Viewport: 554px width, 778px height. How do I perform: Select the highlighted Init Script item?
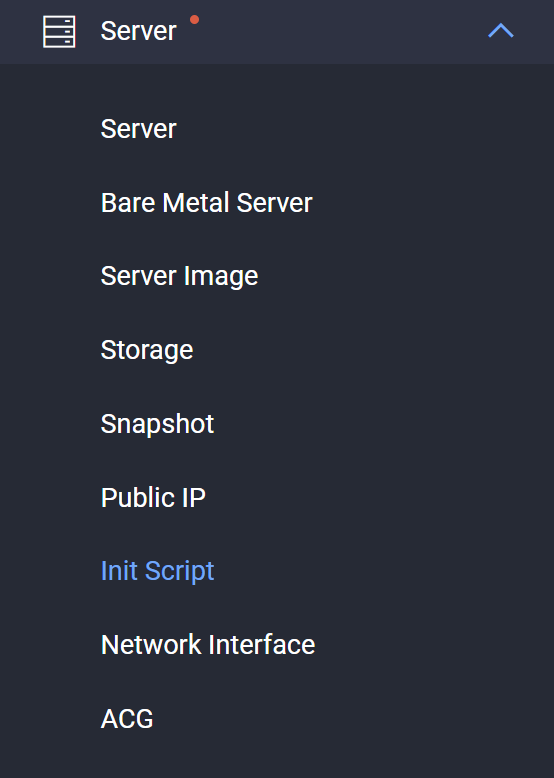click(157, 571)
